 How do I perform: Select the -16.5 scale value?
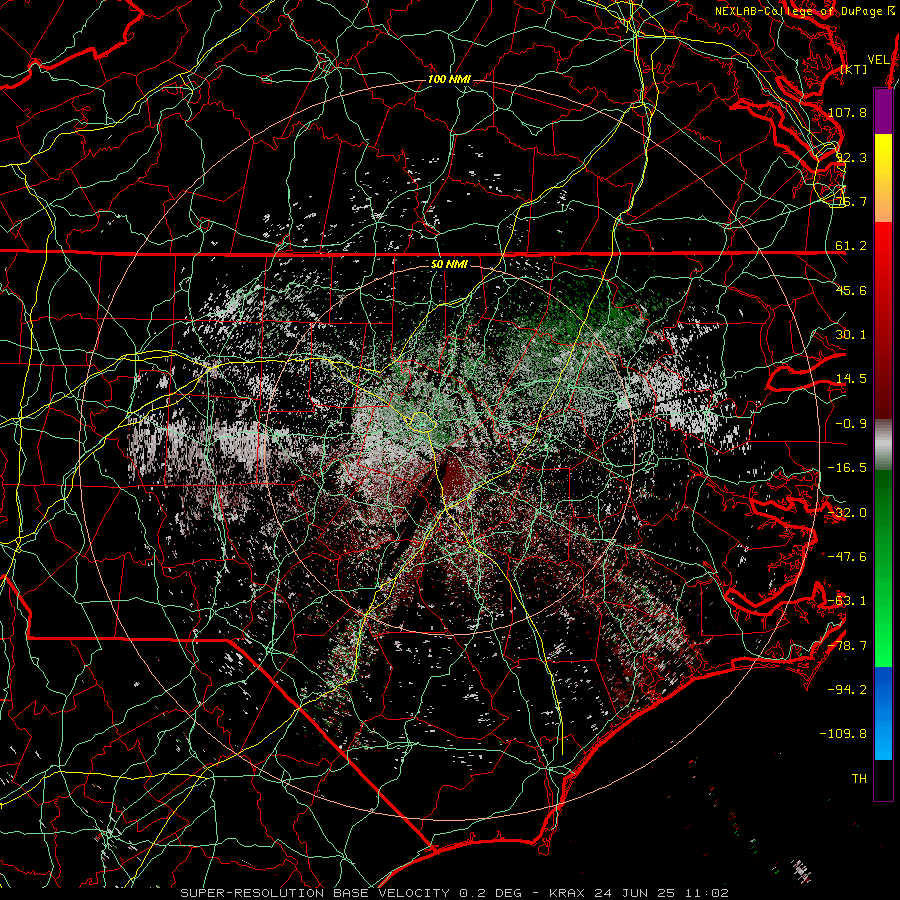847,468
